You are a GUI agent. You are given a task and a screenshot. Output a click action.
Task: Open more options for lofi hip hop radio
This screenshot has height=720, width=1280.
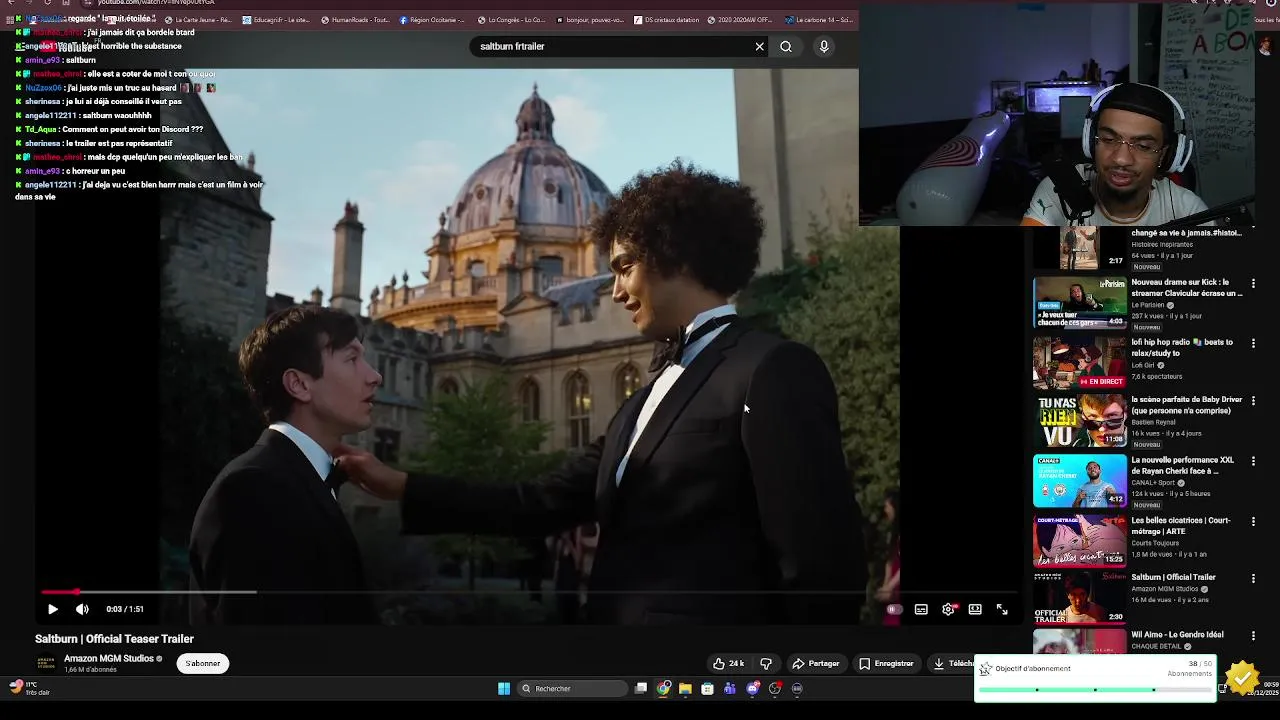coord(1253,344)
